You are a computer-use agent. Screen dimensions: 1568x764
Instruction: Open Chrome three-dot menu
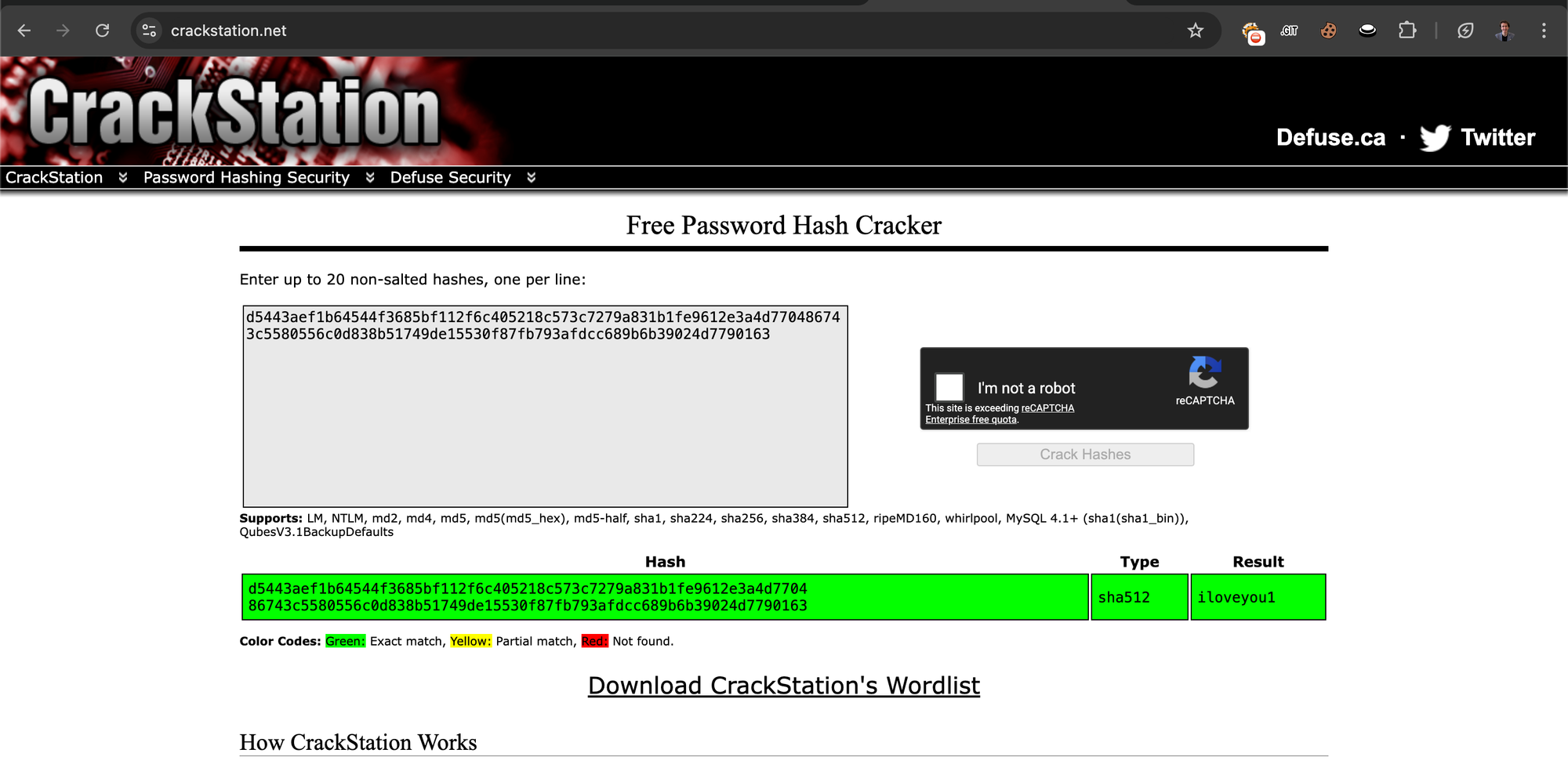pos(1544,31)
